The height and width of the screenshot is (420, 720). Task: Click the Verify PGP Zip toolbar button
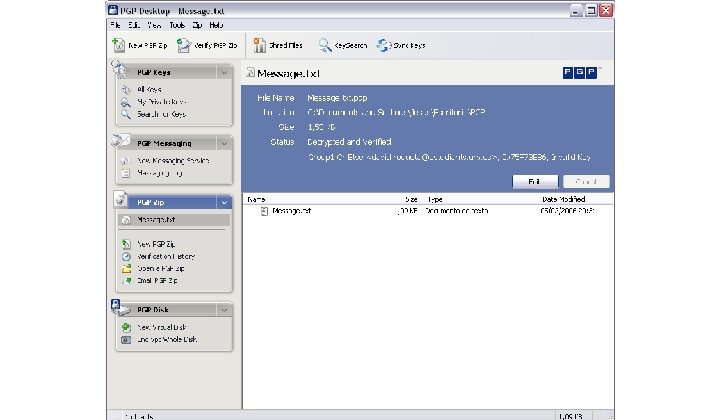(207, 45)
